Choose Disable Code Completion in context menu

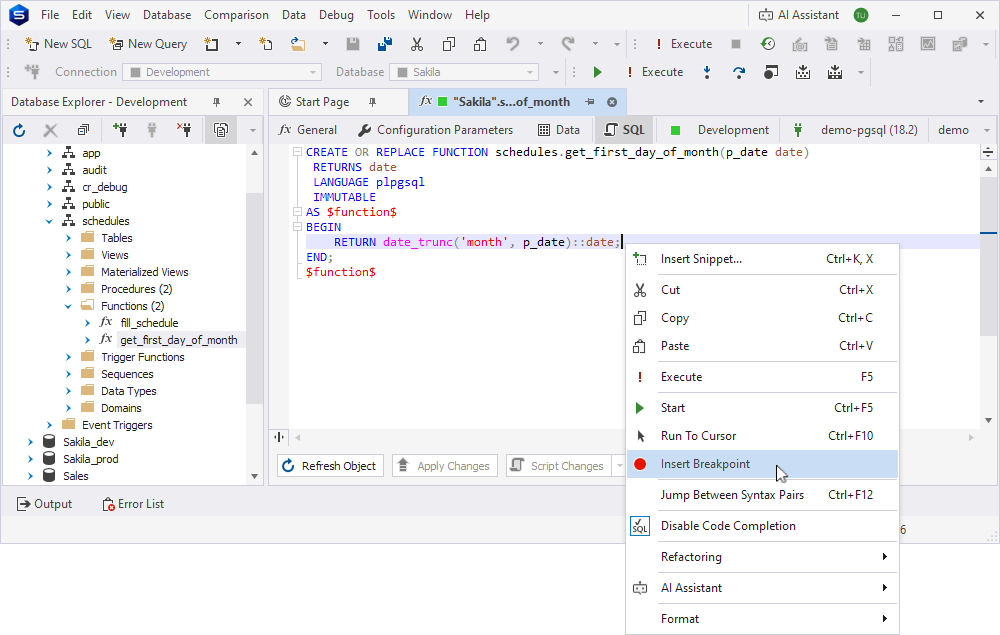[762, 526]
